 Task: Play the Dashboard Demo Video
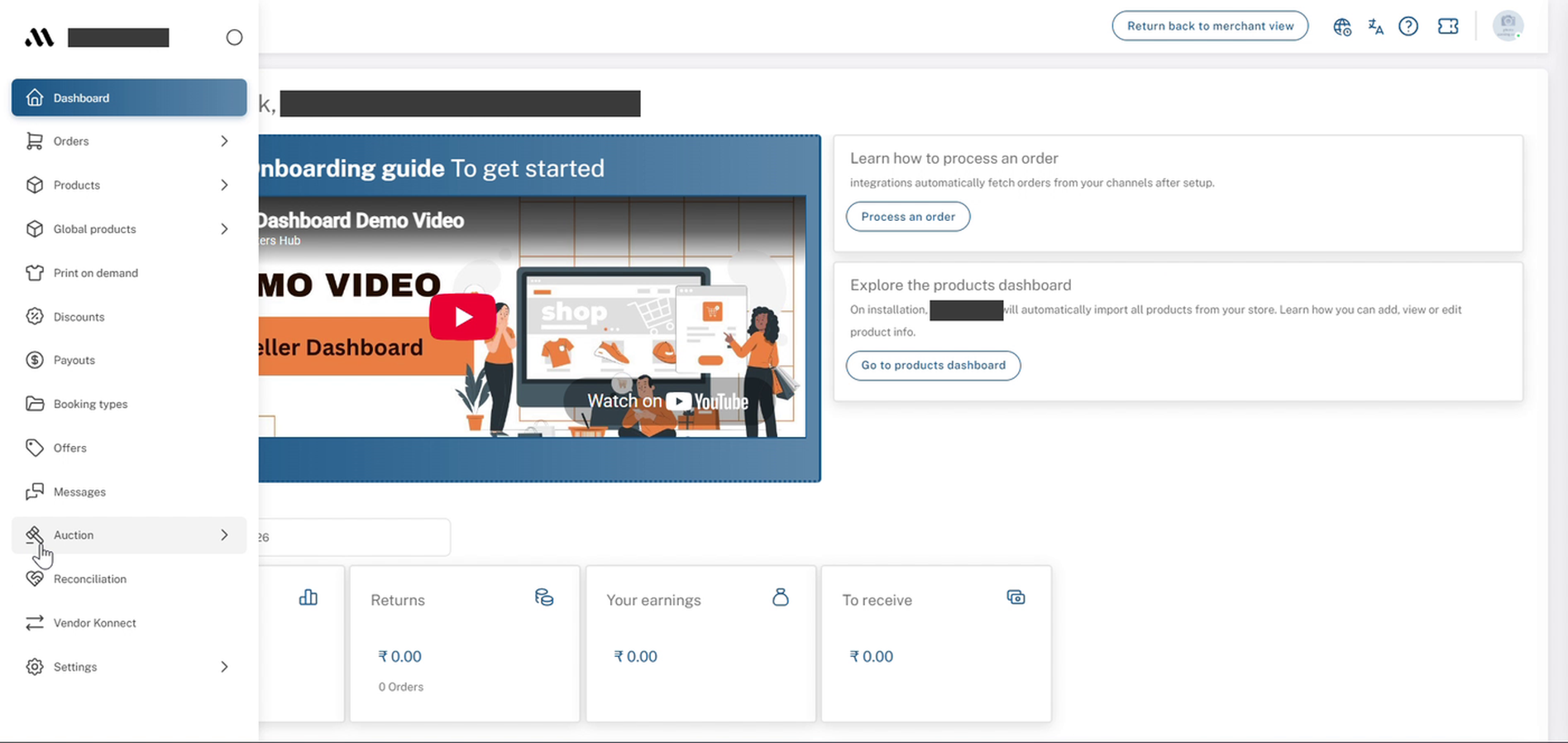pyautogui.click(x=462, y=317)
